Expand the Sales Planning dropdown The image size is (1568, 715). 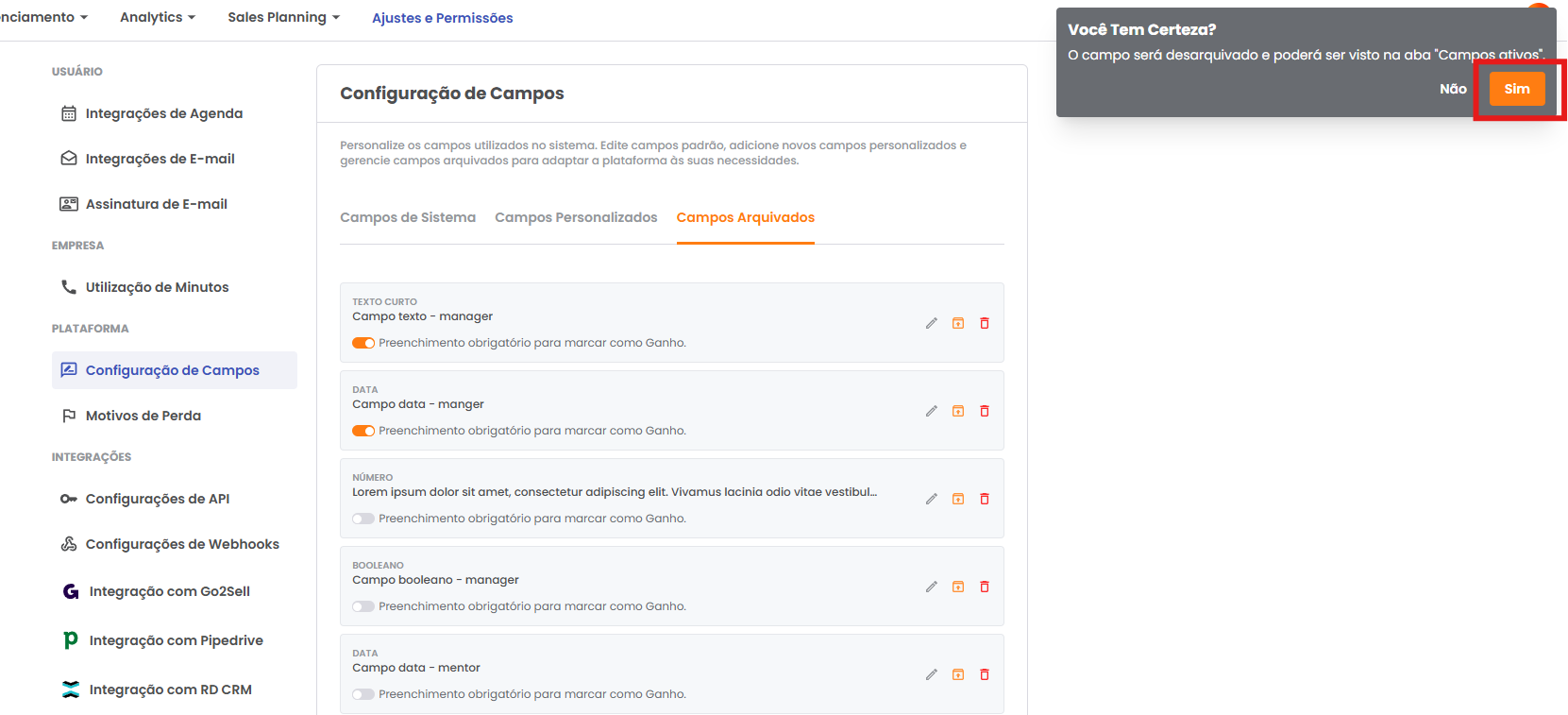click(x=283, y=17)
